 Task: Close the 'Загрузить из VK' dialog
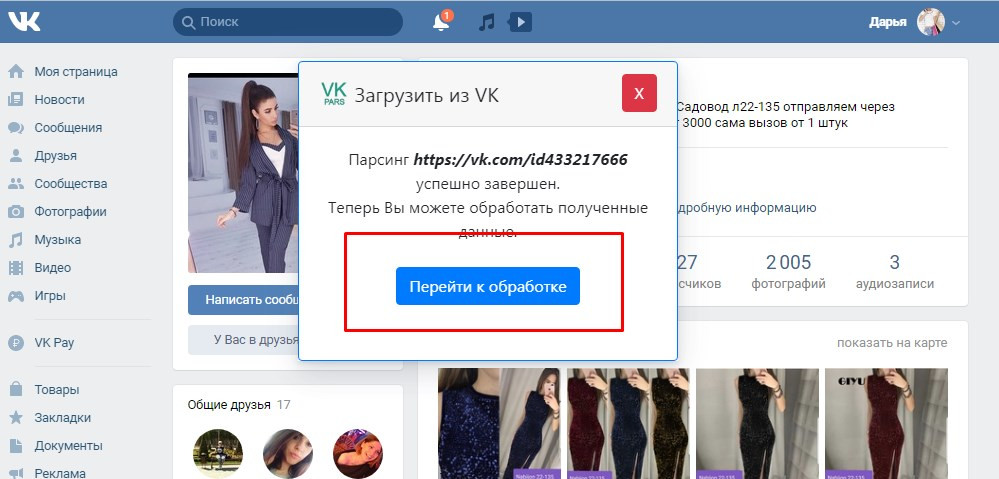pos(638,93)
